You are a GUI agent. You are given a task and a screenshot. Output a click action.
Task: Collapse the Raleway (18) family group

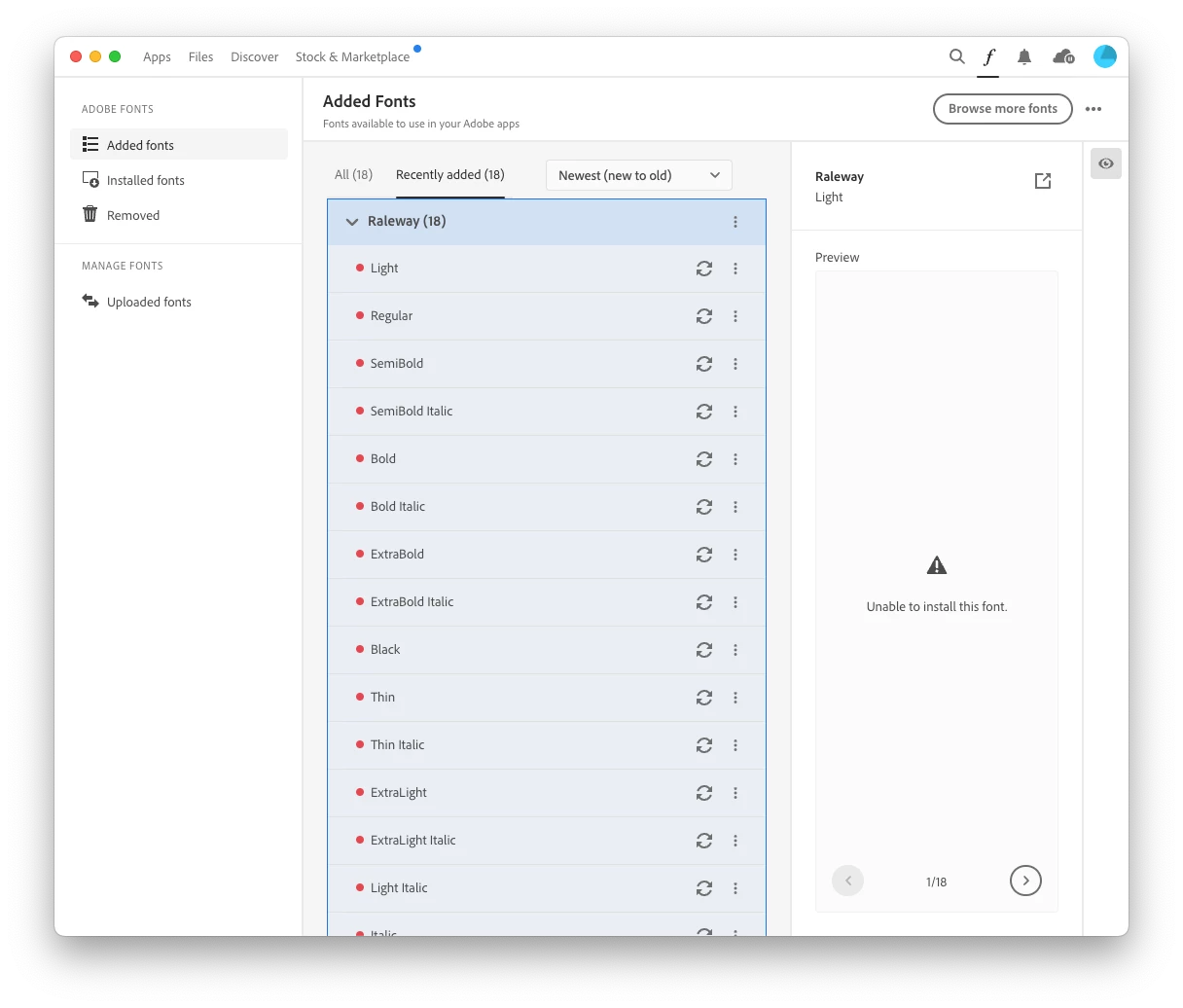coord(352,222)
